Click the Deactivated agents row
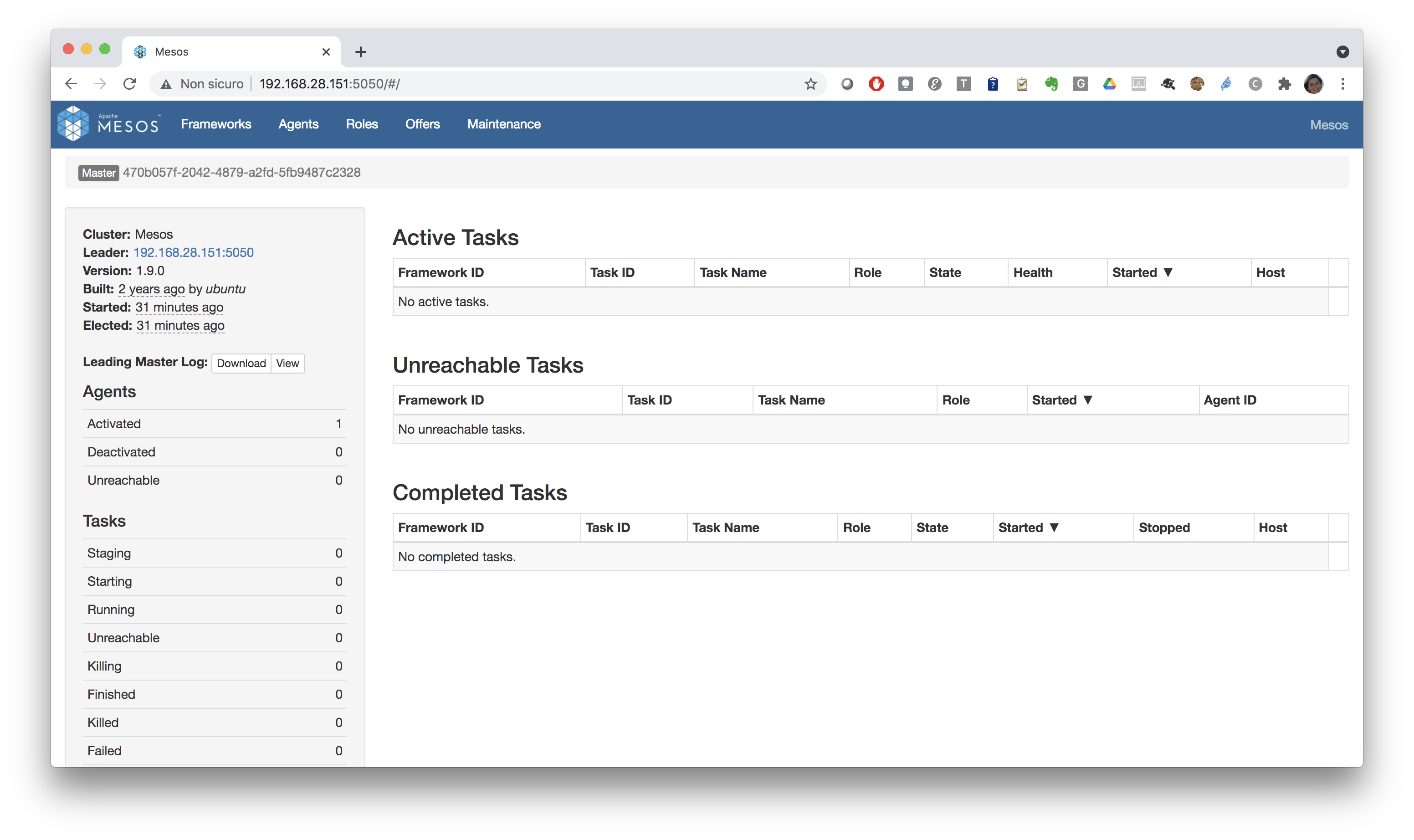1414x840 pixels. [x=215, y=452]
